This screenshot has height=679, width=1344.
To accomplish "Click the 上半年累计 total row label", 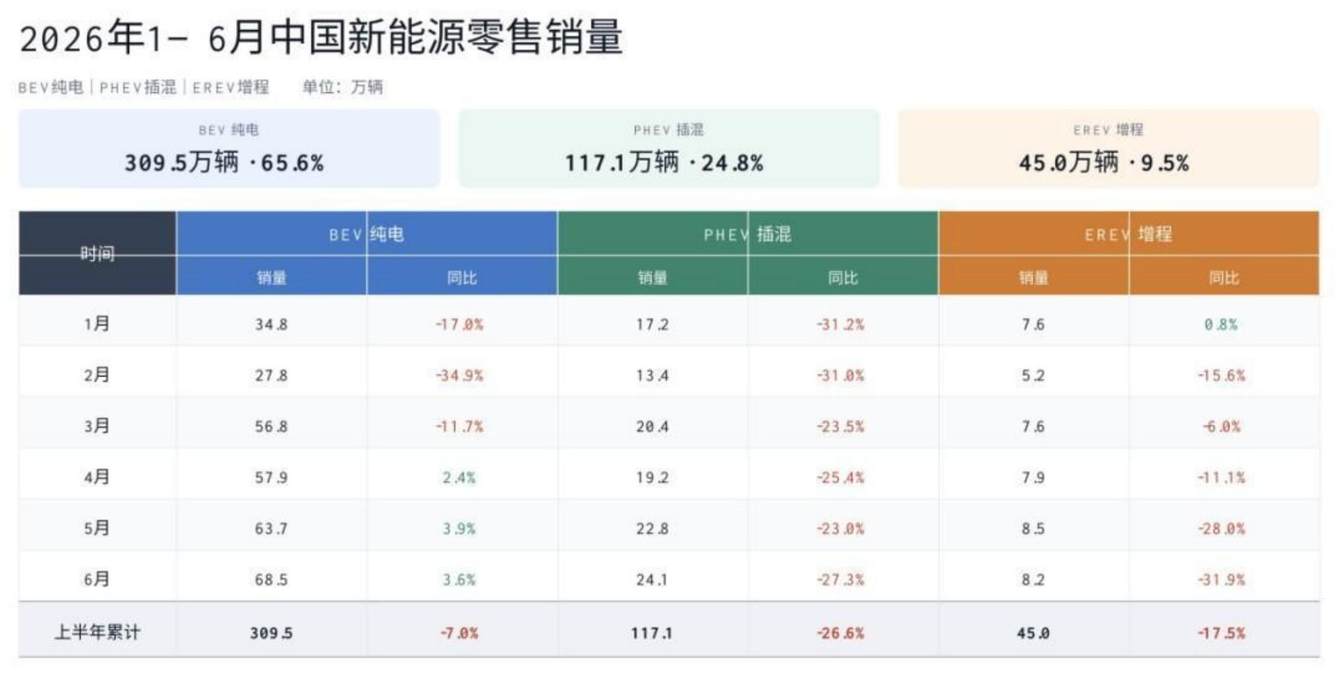I will click(x=97, y=632).
